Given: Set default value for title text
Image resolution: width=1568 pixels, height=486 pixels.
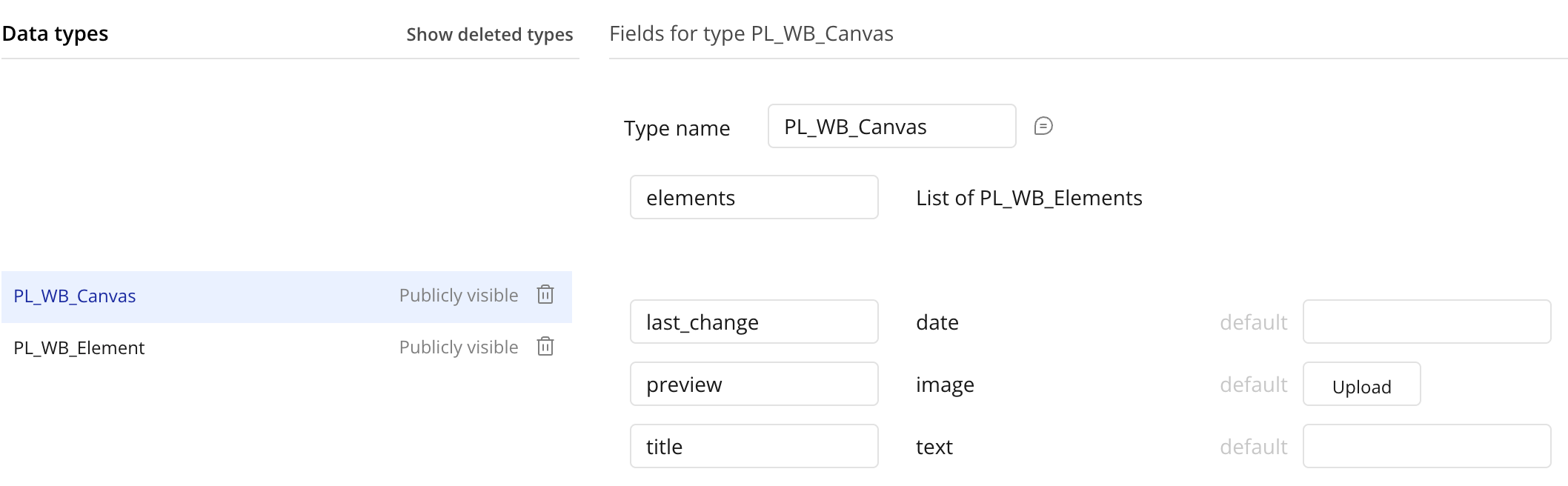Looking at the screenshot, I should [1427, 446].
